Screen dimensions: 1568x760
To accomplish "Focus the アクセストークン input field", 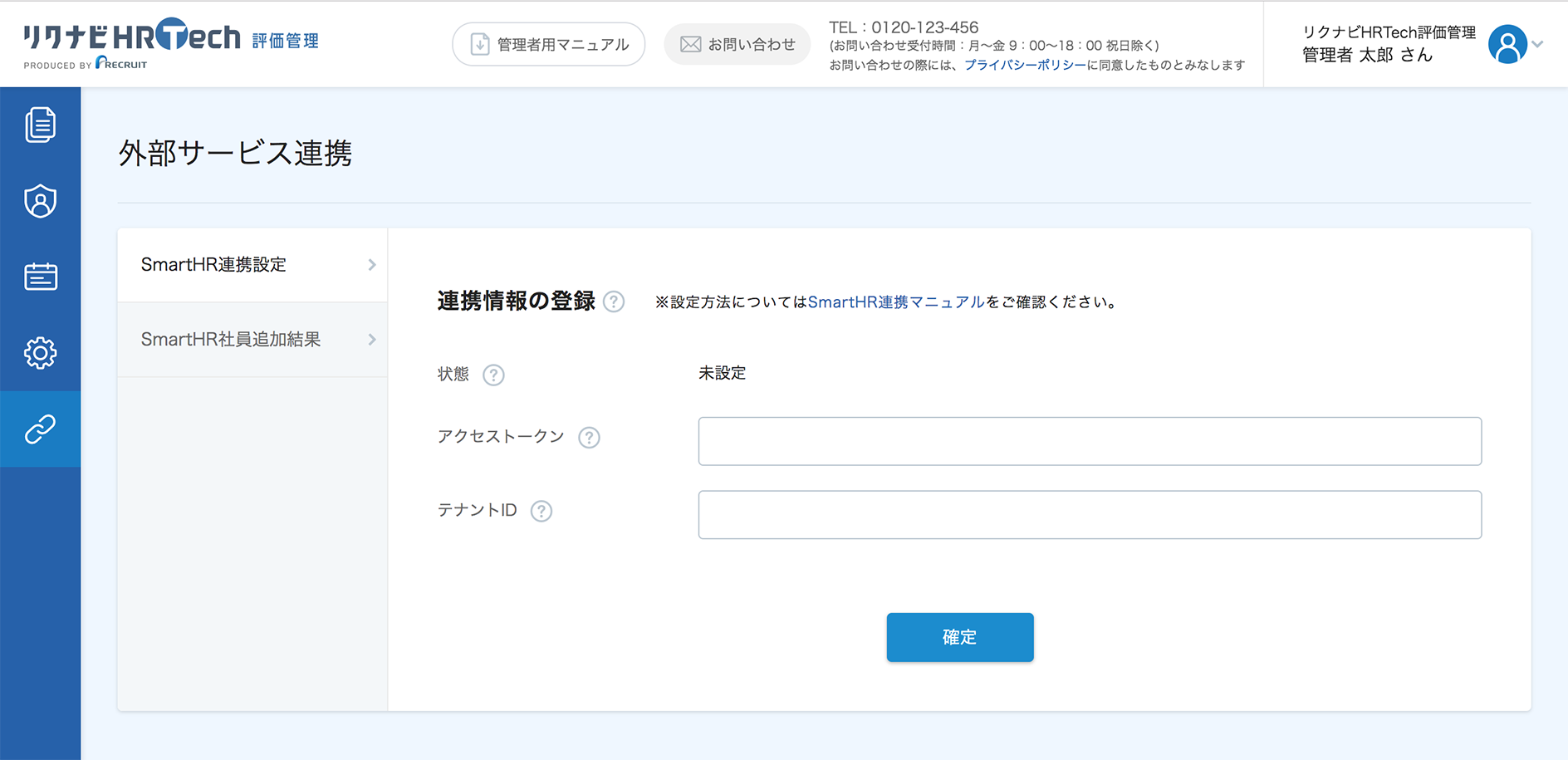I will point(1089,441).
